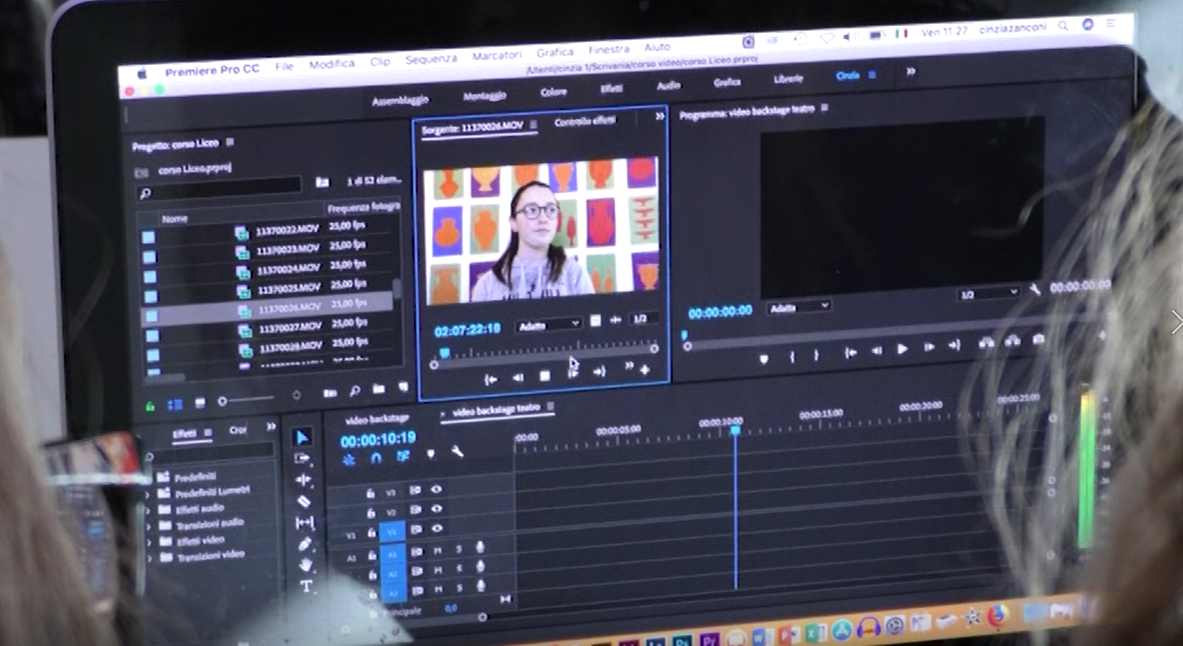Toggle linked selection in timeline

403,456
